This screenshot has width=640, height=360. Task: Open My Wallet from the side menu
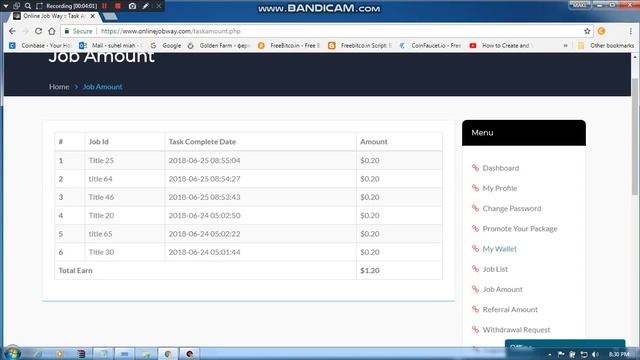(x=500, y=249)
